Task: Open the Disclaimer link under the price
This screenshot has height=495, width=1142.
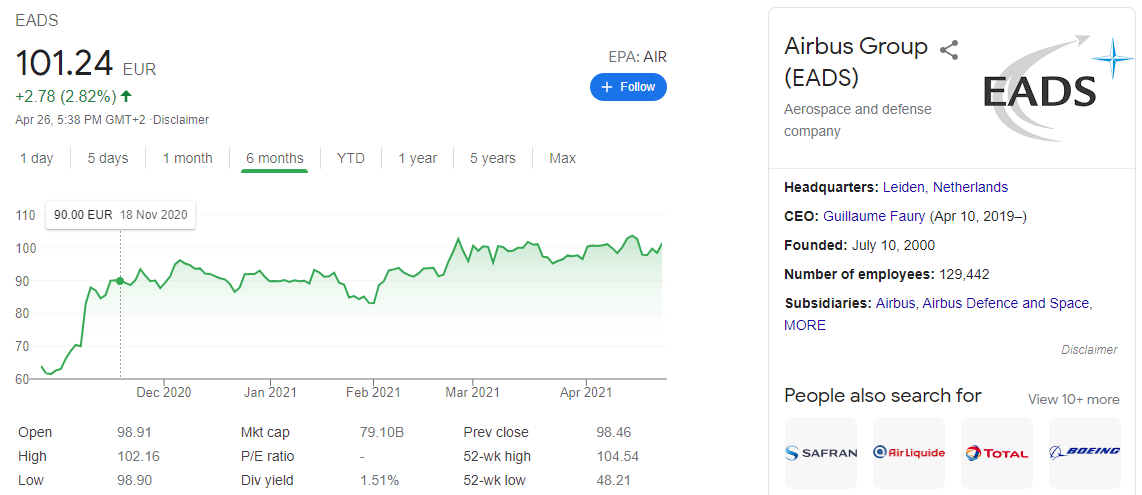Action: point(181,119)
